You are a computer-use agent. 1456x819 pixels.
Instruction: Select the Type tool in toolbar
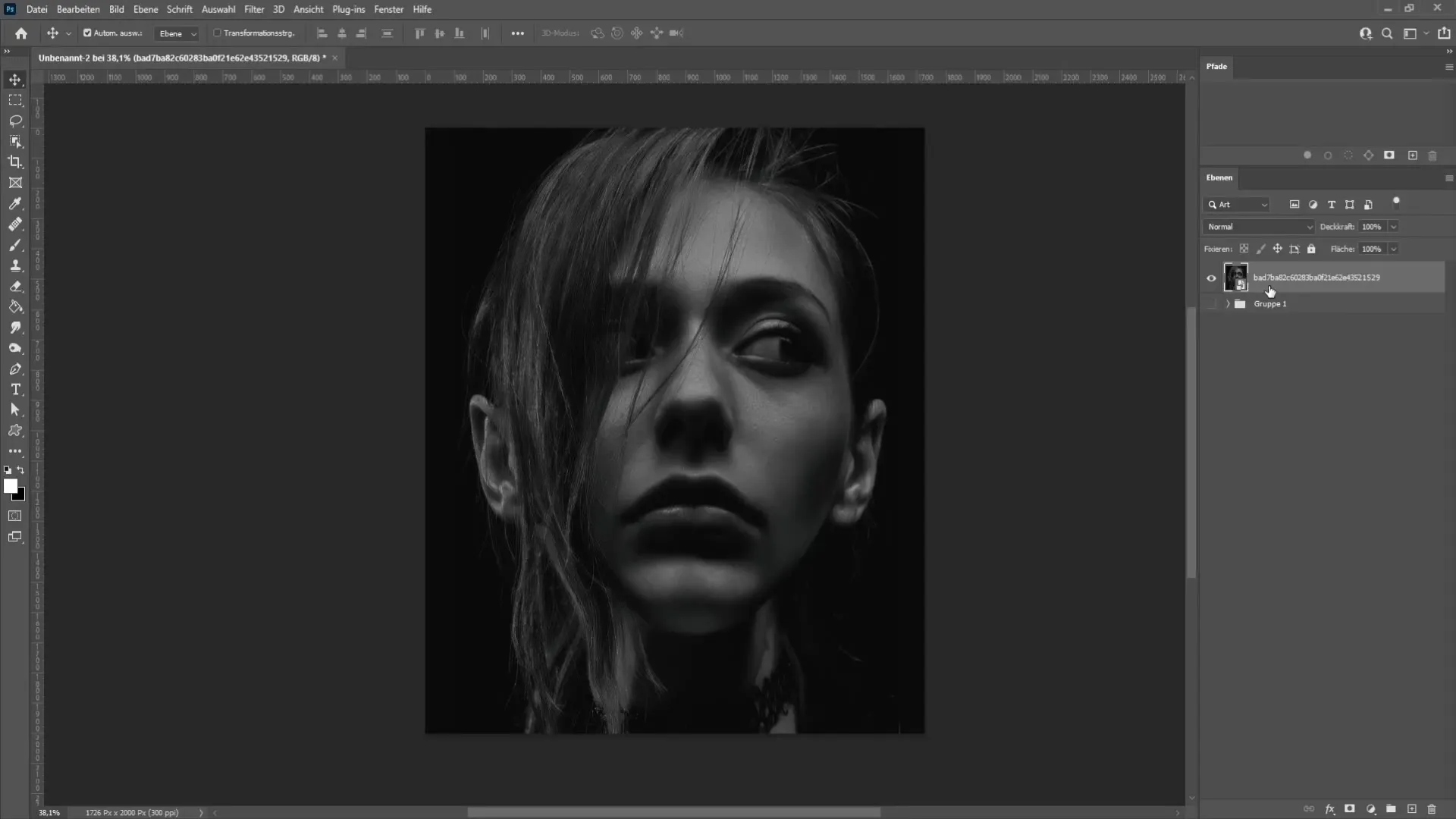[x=15, y=390]
